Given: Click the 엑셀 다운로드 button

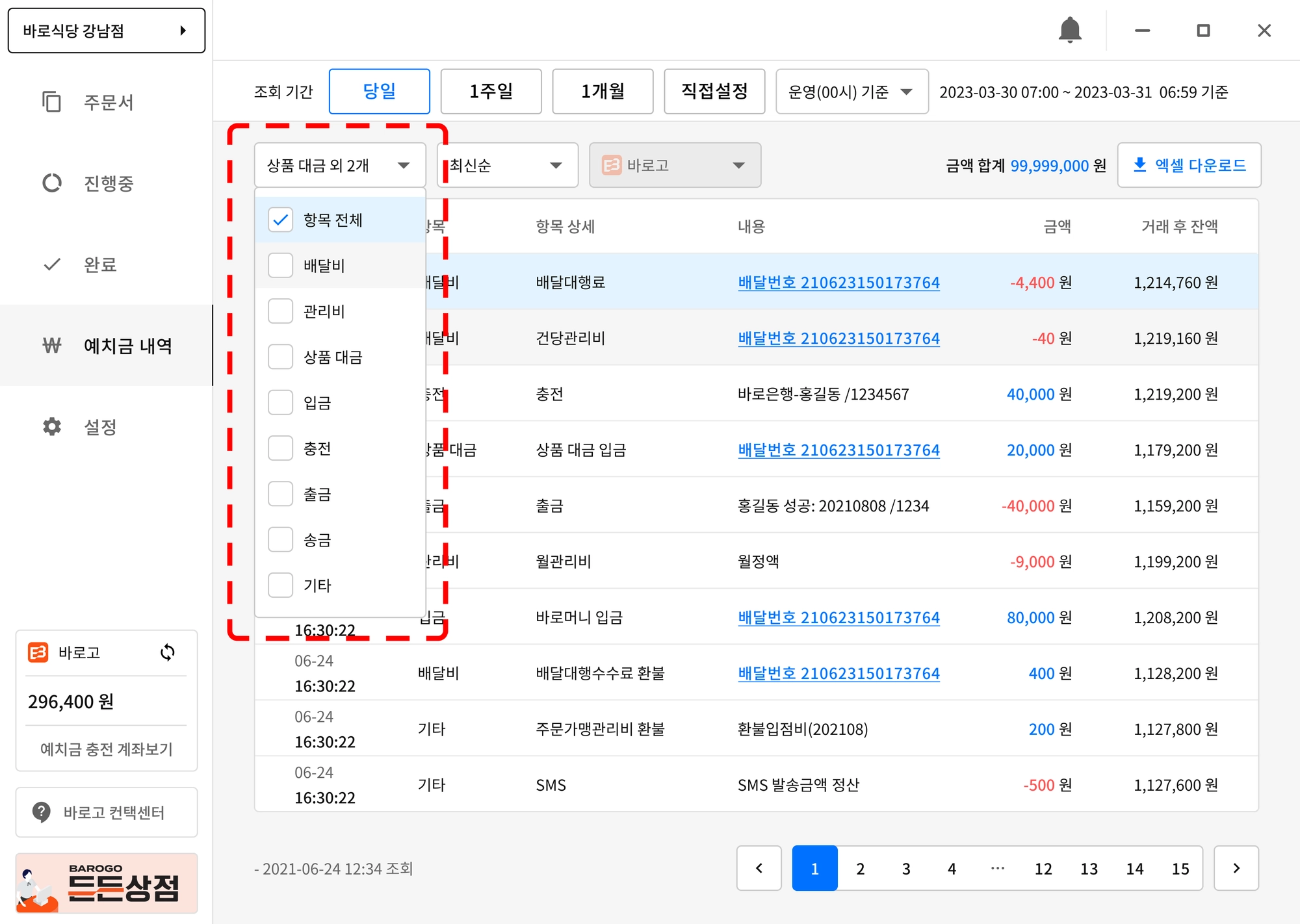Looking at the screenshot, I should (x=1189, y=166).
